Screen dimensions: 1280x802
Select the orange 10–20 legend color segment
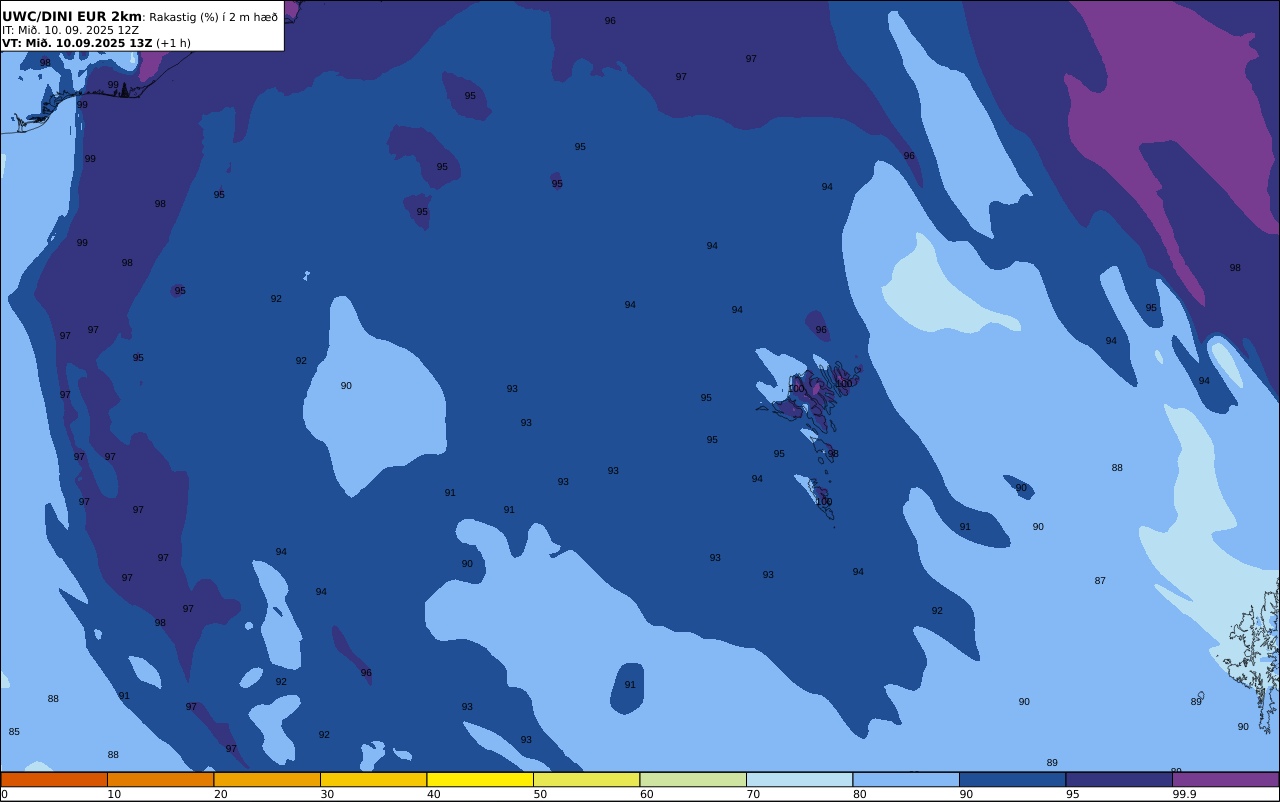pyautogui.click(x=160, y=779)
